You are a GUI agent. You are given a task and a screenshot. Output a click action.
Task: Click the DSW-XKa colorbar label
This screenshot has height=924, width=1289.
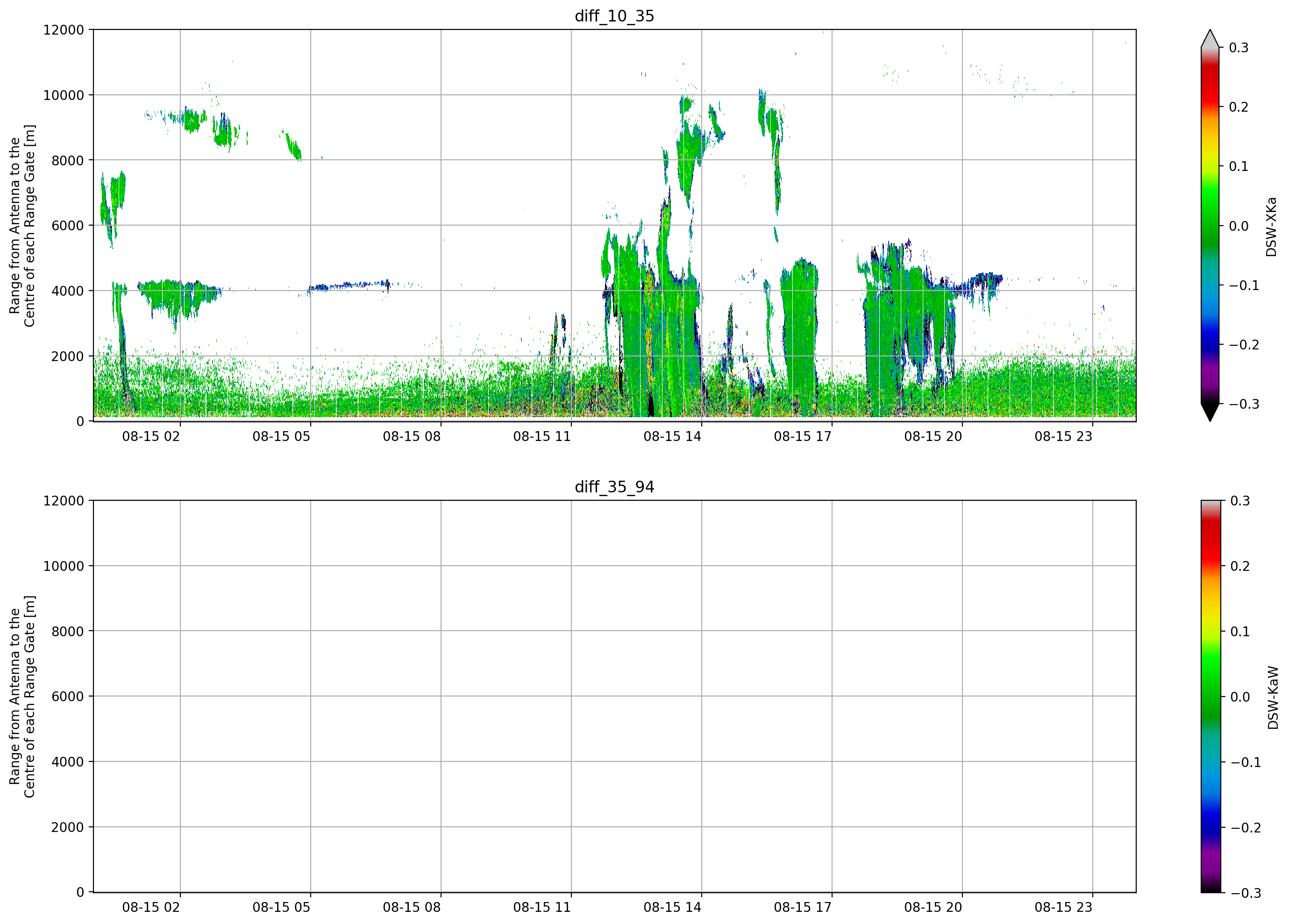(x=1271, y=227)
